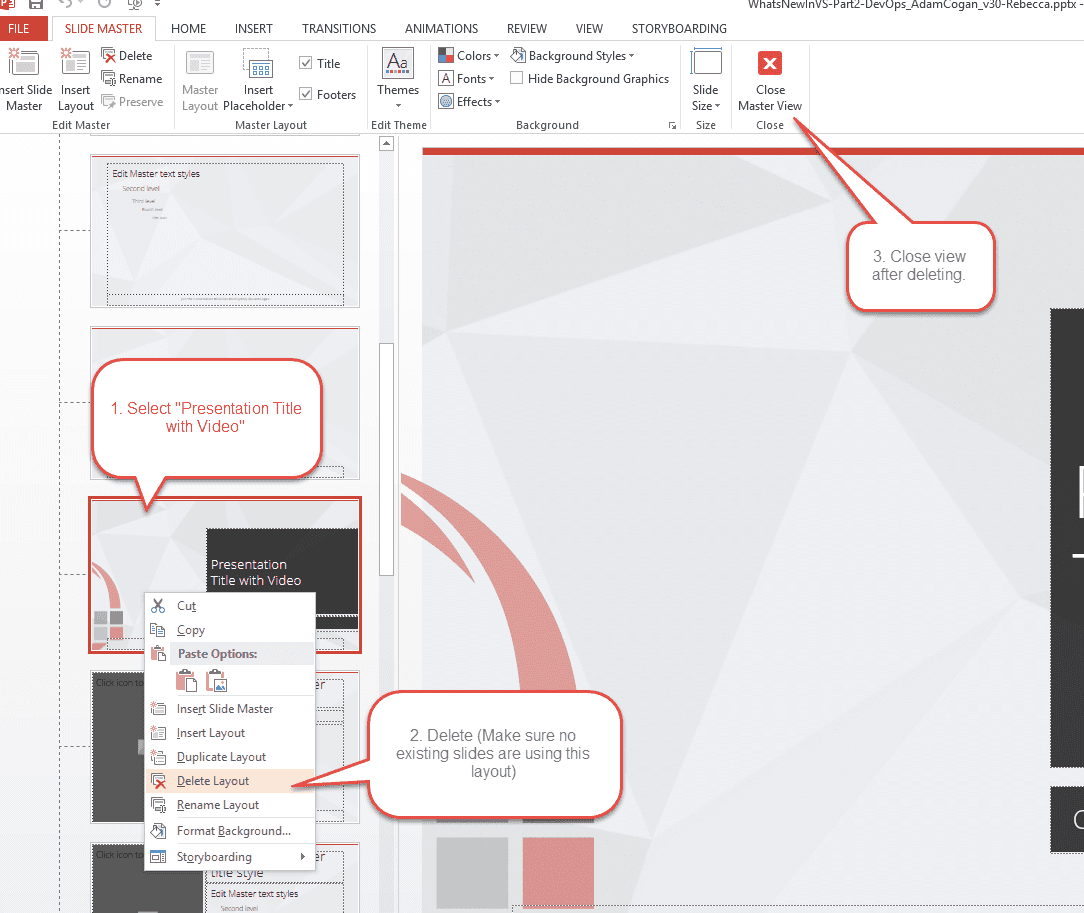This screenshot has height=913, width=1084.
Task: Click the thumbnail pane scroll up arrow
Action: [386, 145]
